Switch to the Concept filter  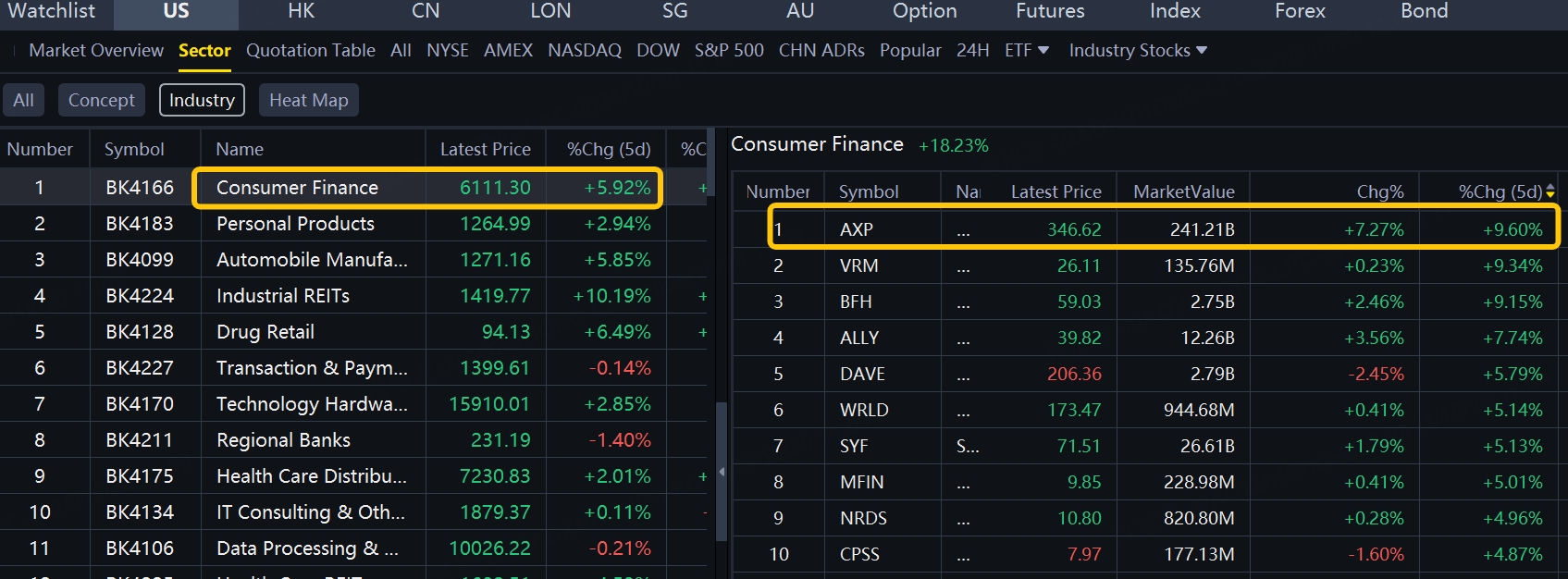pyautogui.click(x=101, y=100)
